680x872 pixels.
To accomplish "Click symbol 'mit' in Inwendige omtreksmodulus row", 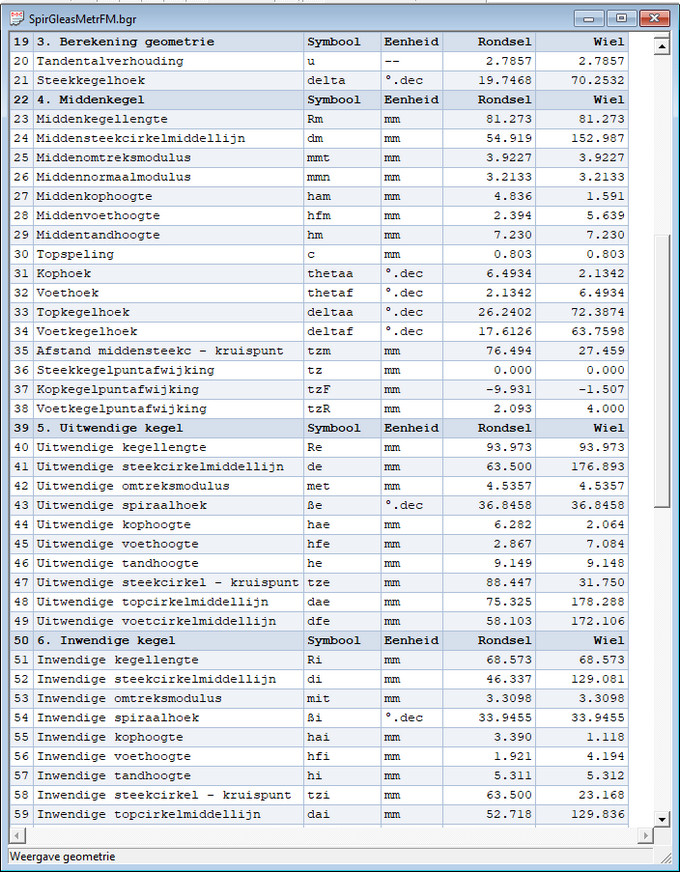I will (x=318, y=698).
